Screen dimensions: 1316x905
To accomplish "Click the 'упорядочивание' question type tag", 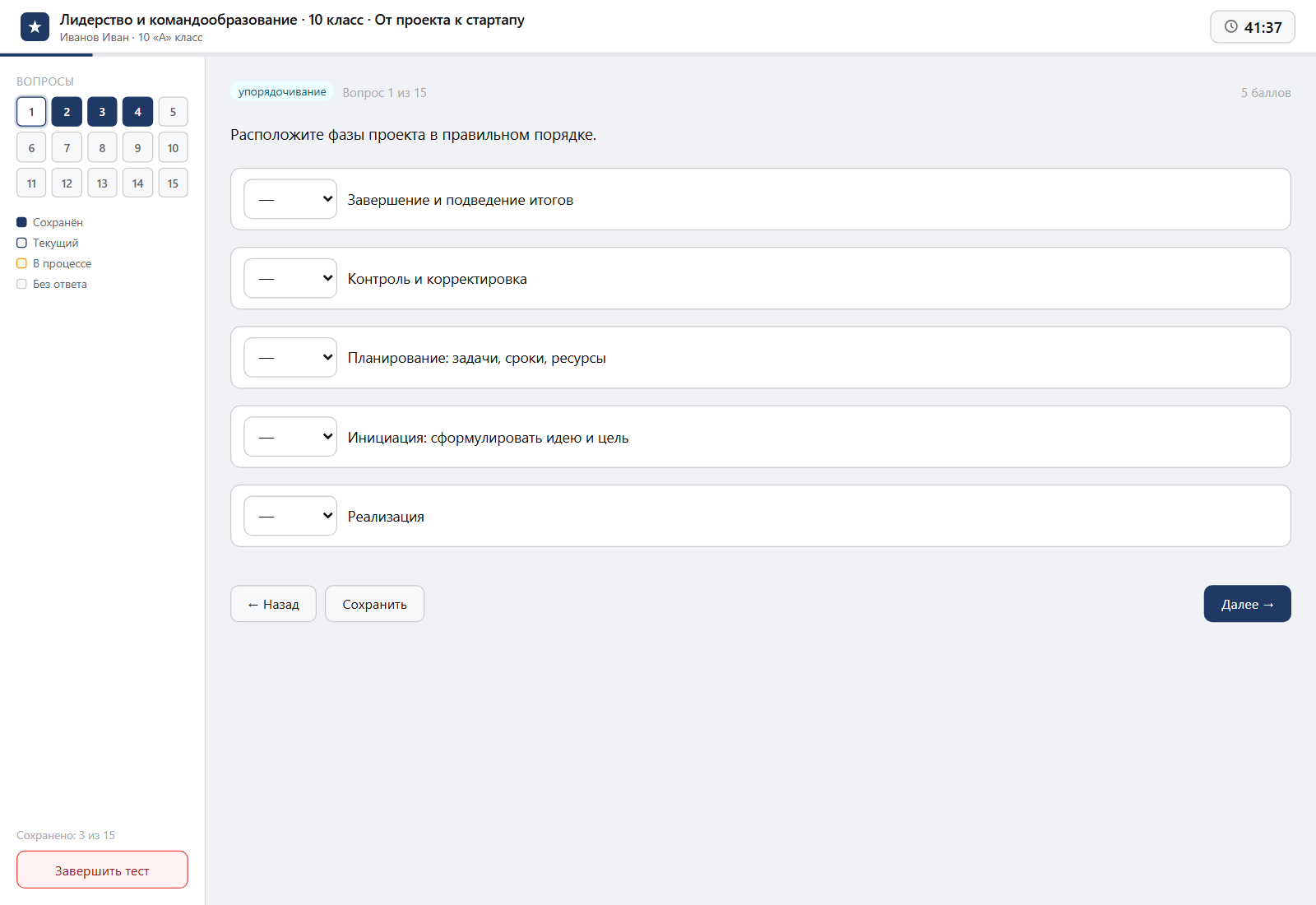I will click(282, 92).
